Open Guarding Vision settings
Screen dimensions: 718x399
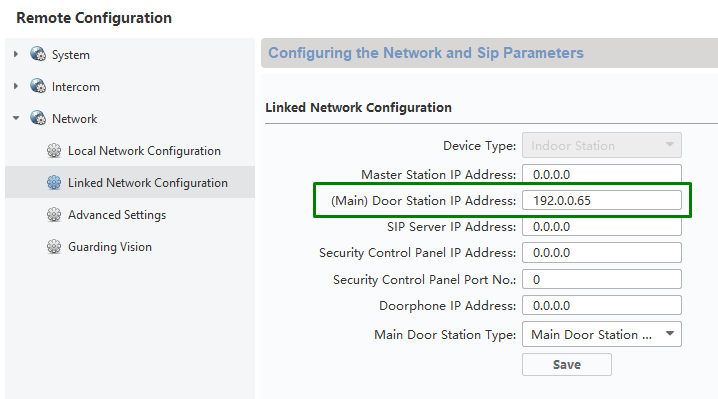110,247
